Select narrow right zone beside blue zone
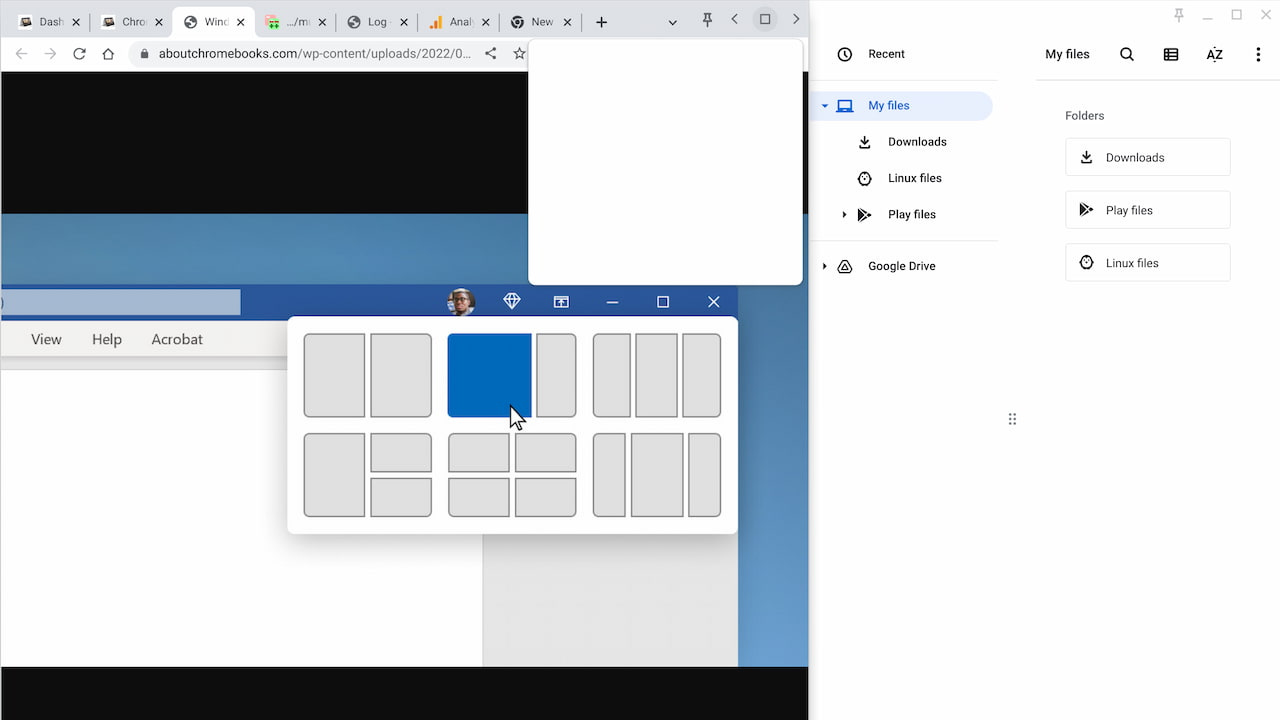 tap(556, 375)
